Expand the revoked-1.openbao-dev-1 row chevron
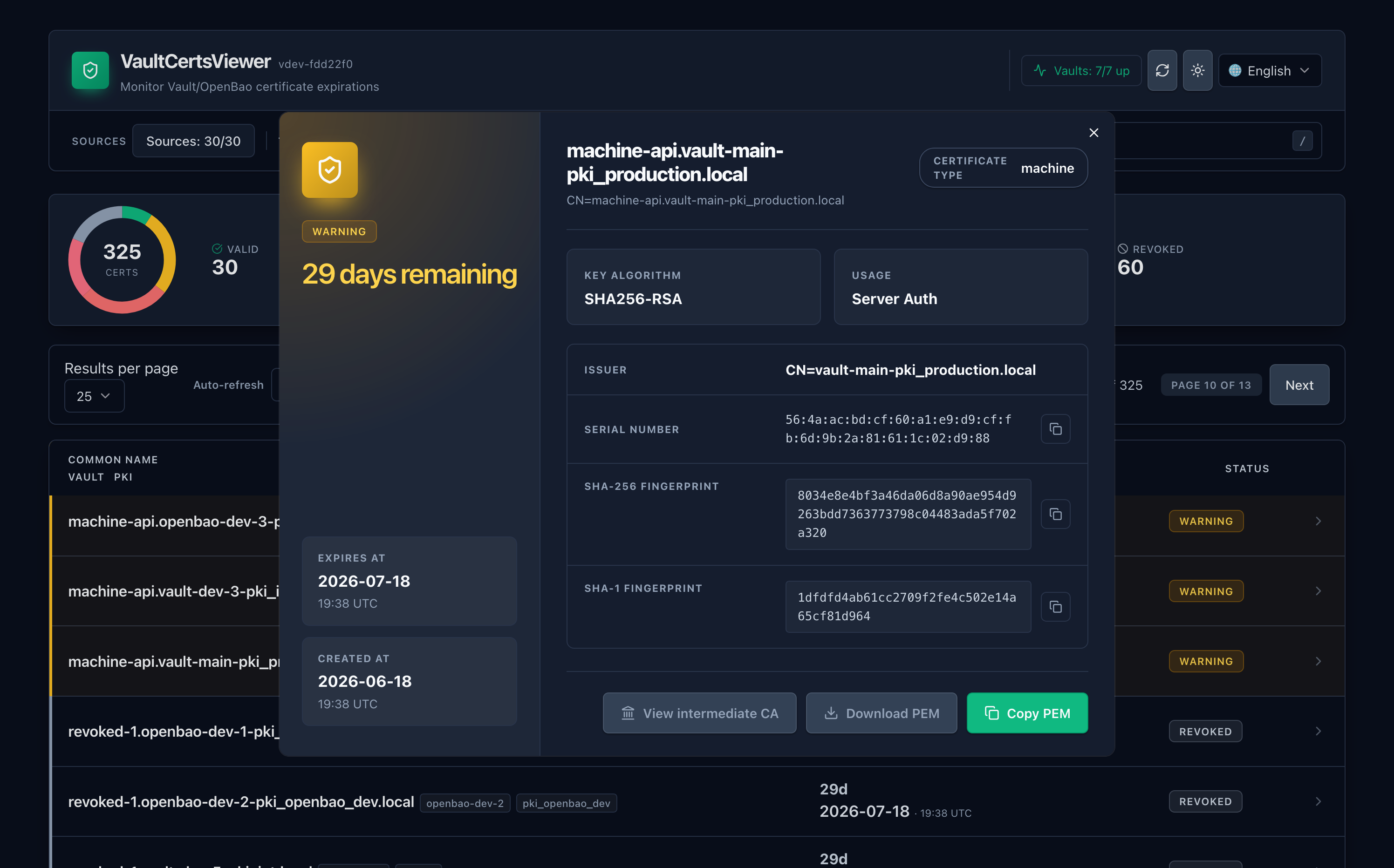The height and width of the screenshot is (868, 1394). pos(1318,731)
